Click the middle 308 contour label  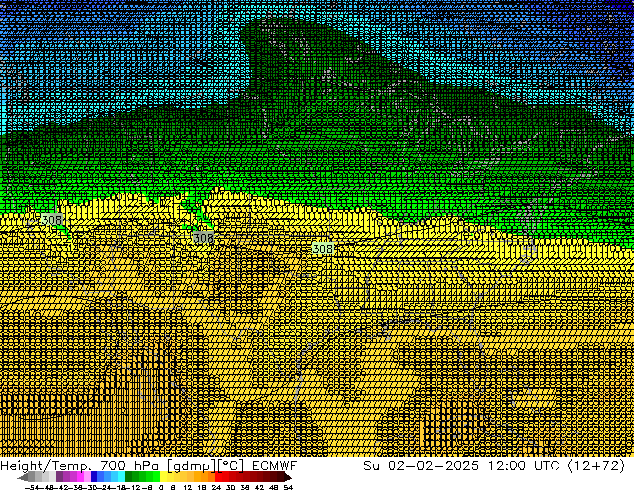pyautogui.click(x=203, y=239)
